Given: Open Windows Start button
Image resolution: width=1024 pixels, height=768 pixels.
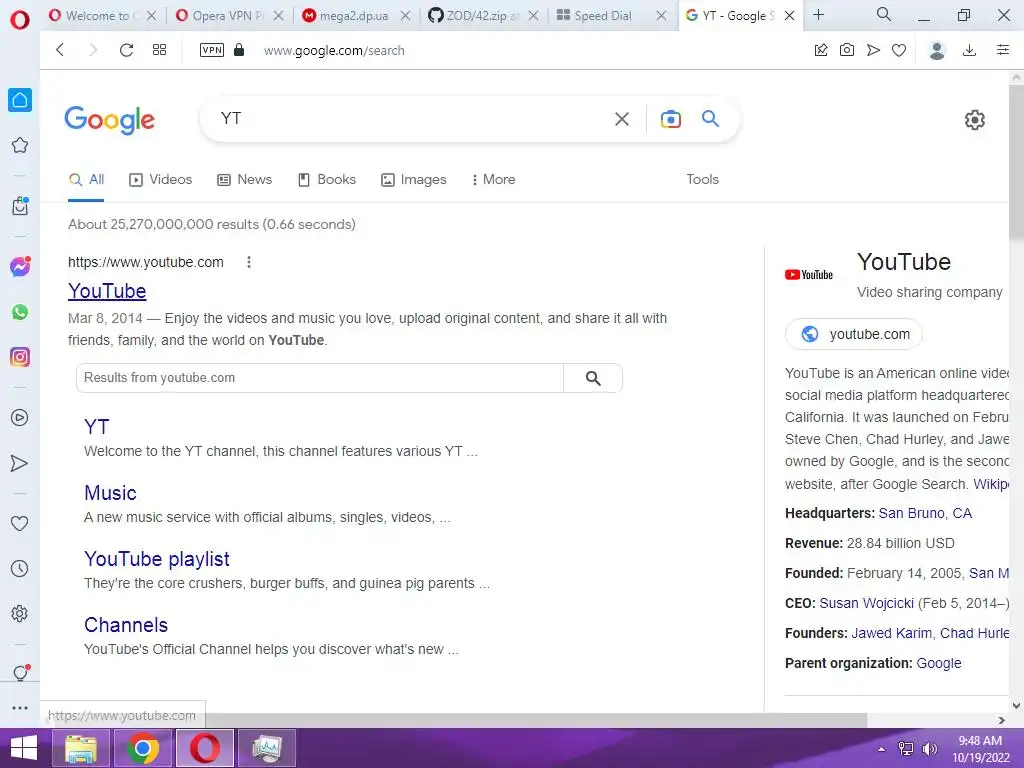Looking at the screenshot, I should (x=24, y=748).
